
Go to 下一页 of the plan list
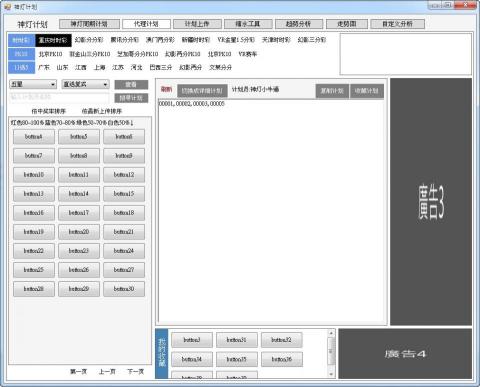click(136, 371)
